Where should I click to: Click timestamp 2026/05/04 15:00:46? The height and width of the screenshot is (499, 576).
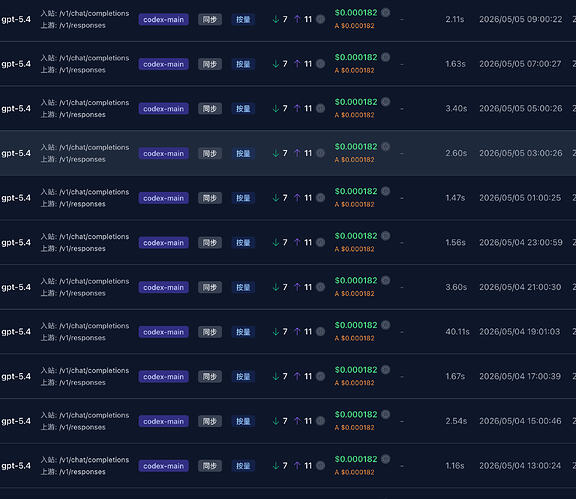[520, 421]
